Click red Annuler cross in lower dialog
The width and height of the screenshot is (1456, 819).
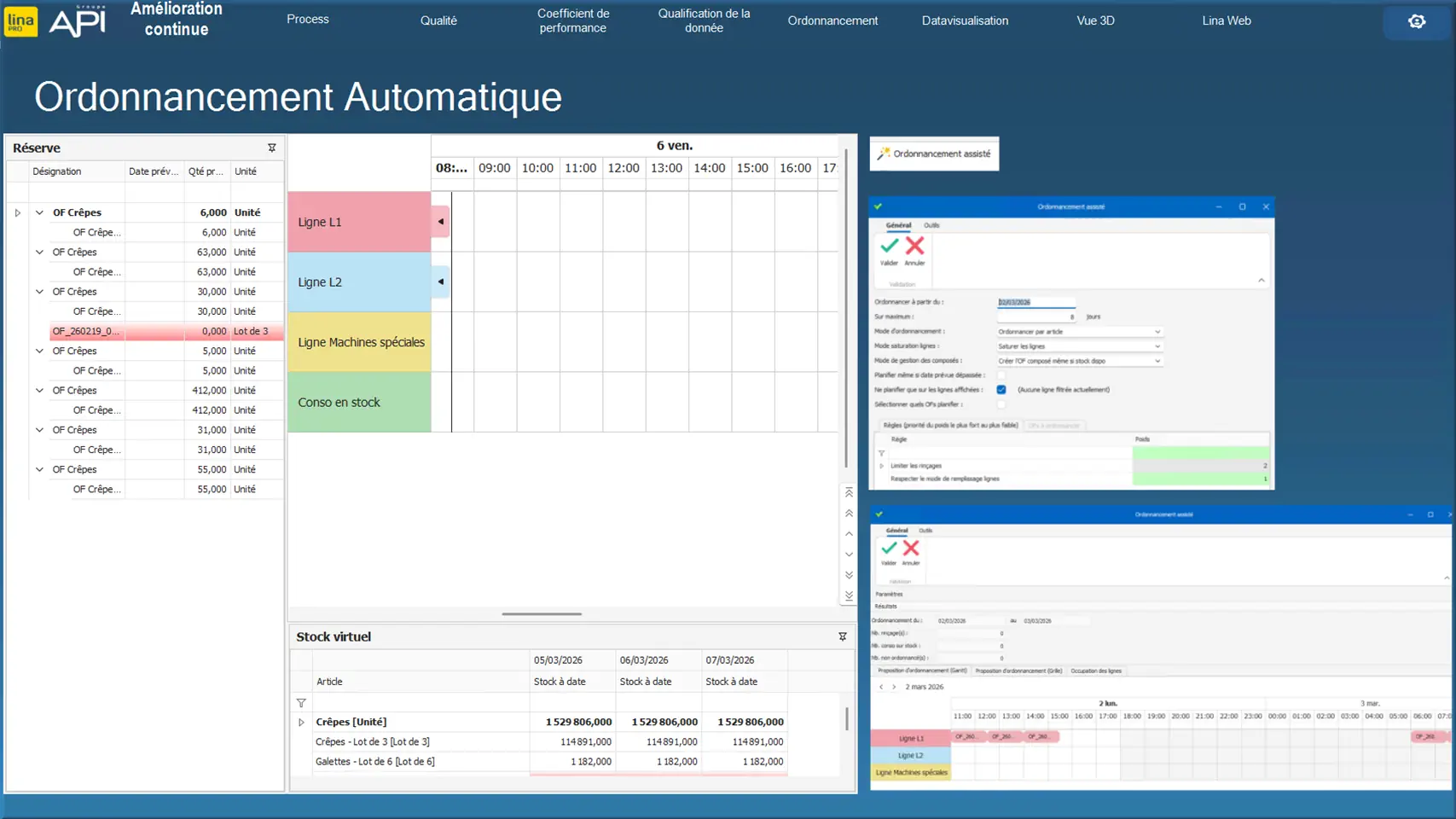[911, 549]
